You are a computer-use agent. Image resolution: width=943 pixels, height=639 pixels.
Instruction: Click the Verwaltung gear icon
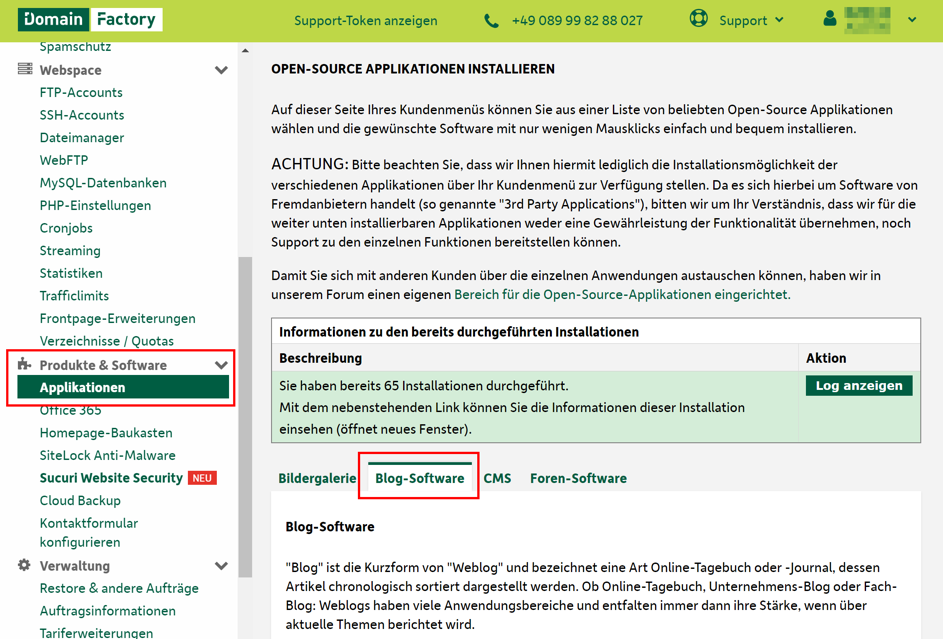(x=24, y=565)
